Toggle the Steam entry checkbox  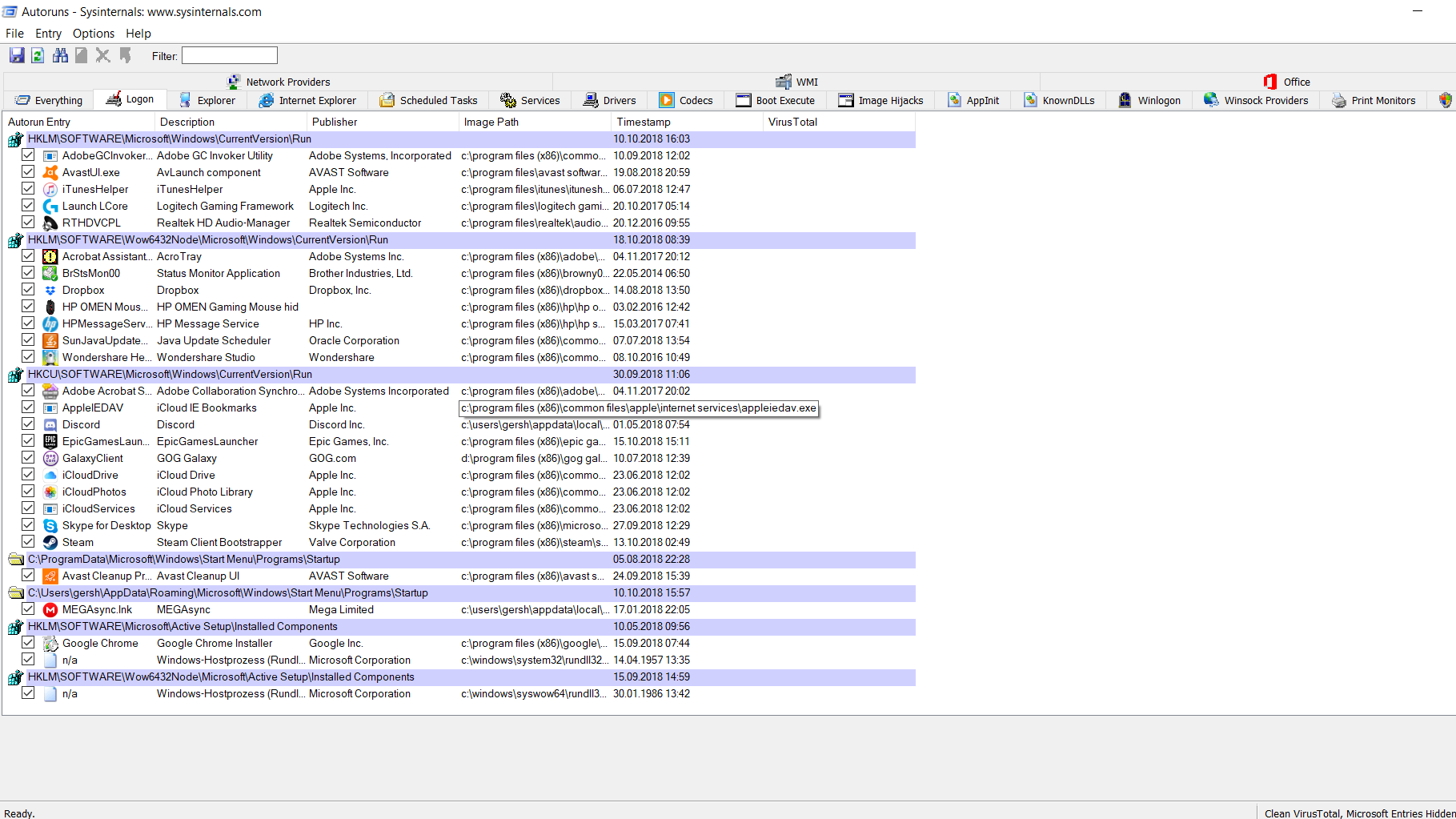(28, 542)
